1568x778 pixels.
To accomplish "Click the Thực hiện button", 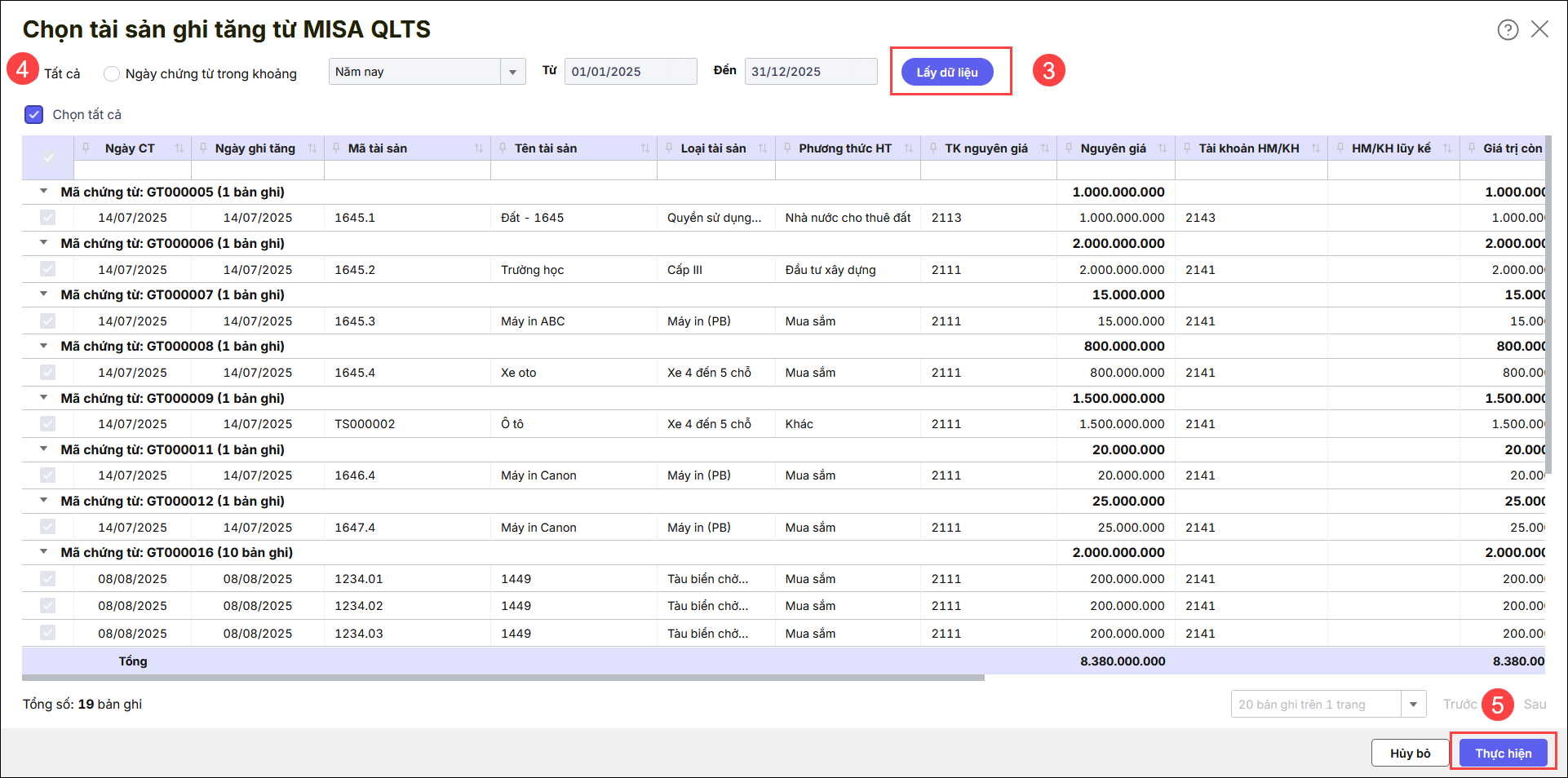I will coord(1503,753).
